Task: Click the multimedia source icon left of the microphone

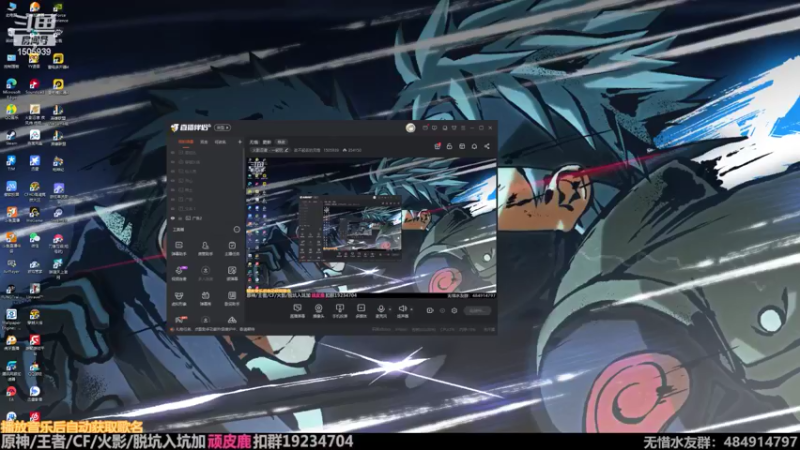Action: pos(361,308)
